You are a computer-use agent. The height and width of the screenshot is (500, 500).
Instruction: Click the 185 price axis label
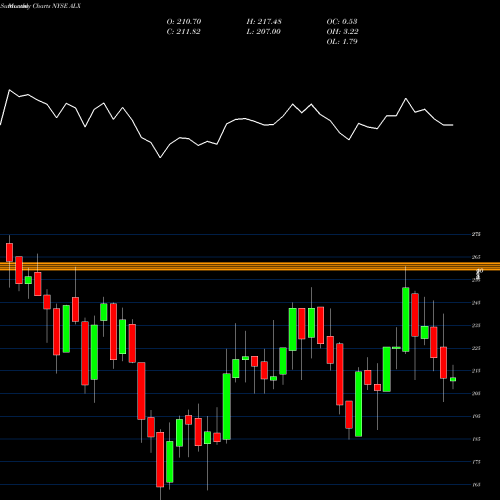point(476,439)
